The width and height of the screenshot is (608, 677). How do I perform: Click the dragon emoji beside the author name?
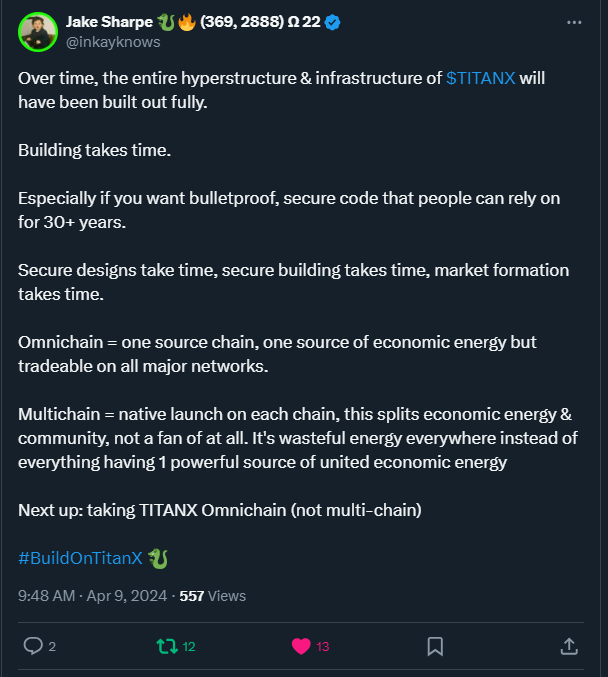click(x=166, y=23)
